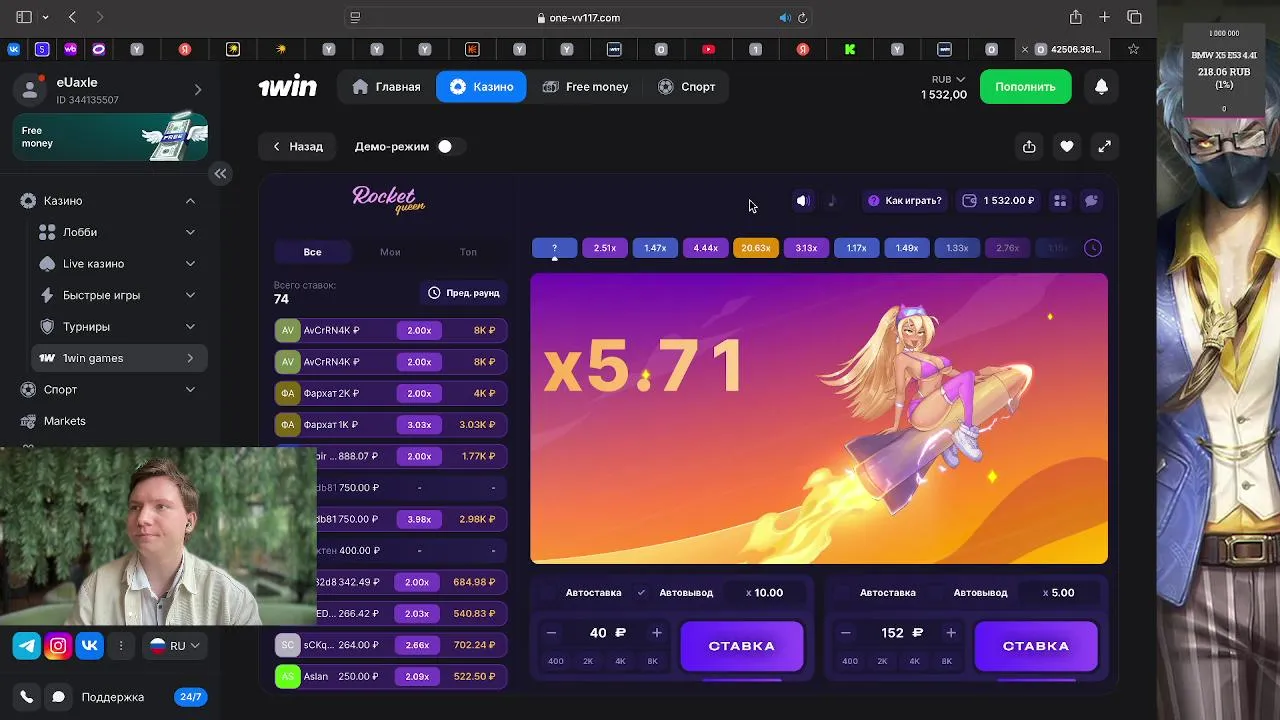This screenshot has width=1280, height=720.
Task: Add game to favorites heart icon
Action: point(1067,146)
